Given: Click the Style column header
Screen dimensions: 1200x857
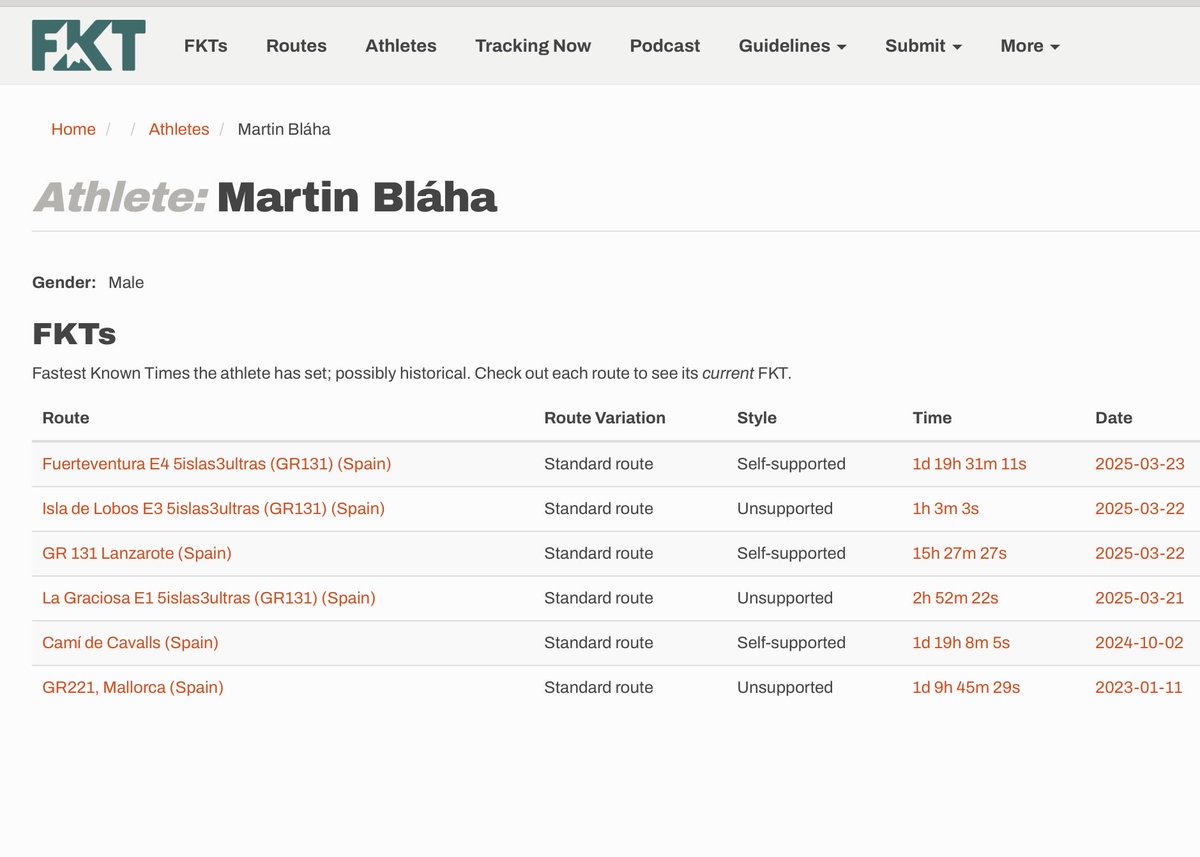Looking at the screenshot, I should 757,418.
